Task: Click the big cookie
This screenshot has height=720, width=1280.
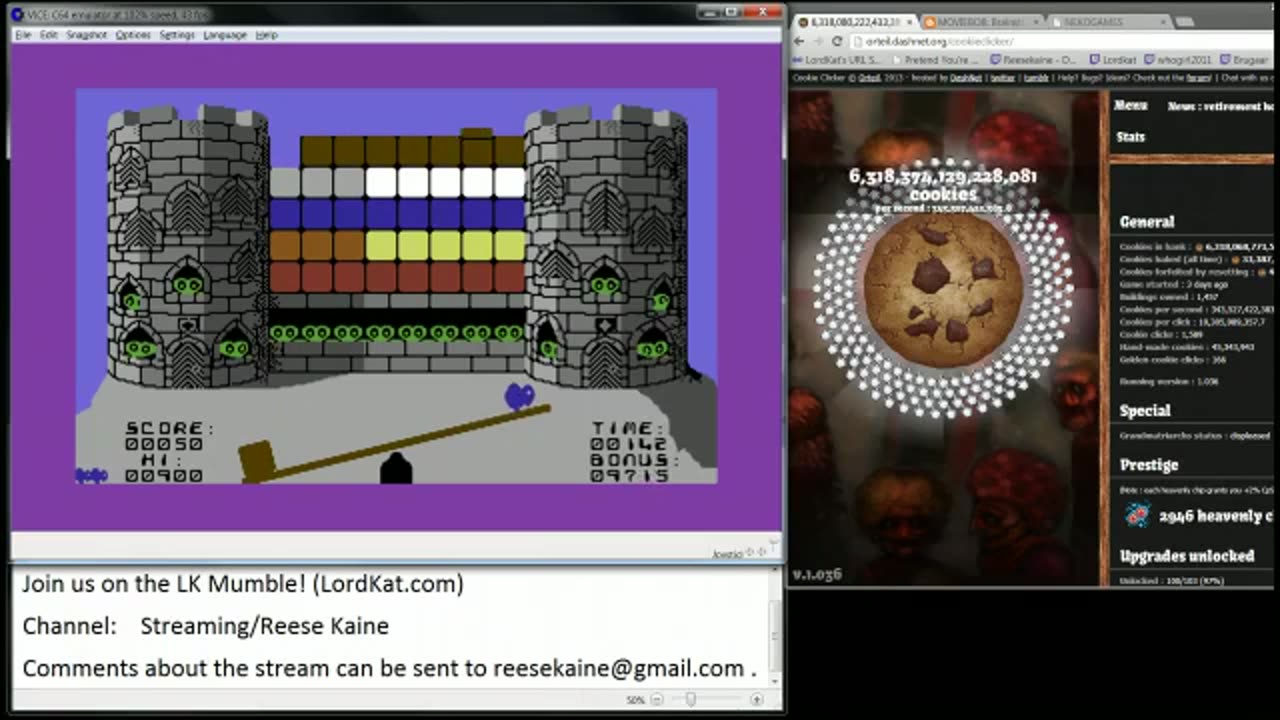Action: pos(943,290)
